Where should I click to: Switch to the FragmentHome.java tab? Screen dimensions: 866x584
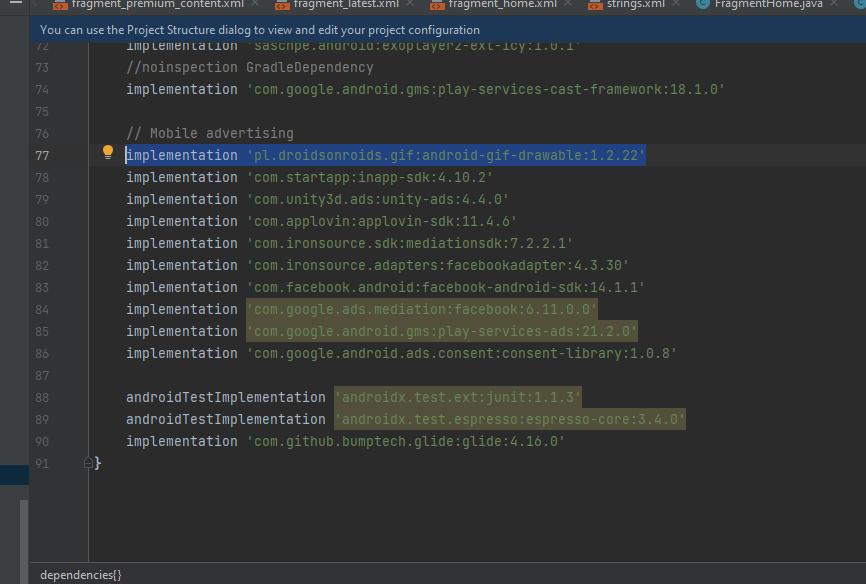click(x=768, y=4)
